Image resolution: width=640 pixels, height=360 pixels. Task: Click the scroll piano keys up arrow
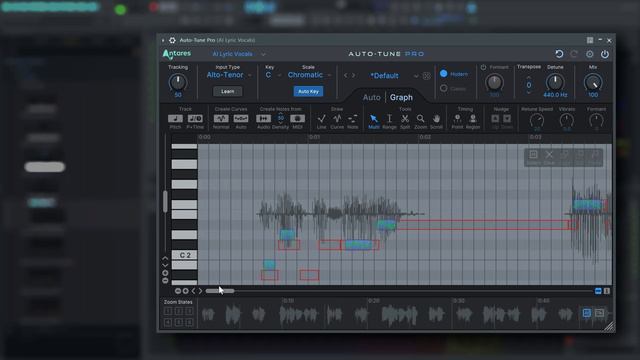(x=165, y=258)
